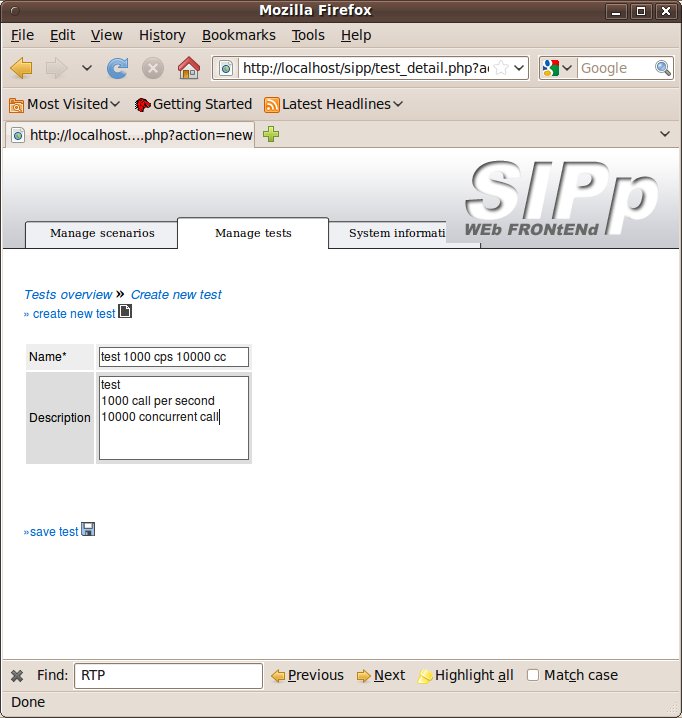
Task: Open the Getting Started bookmark
Action: click(193, 104)
